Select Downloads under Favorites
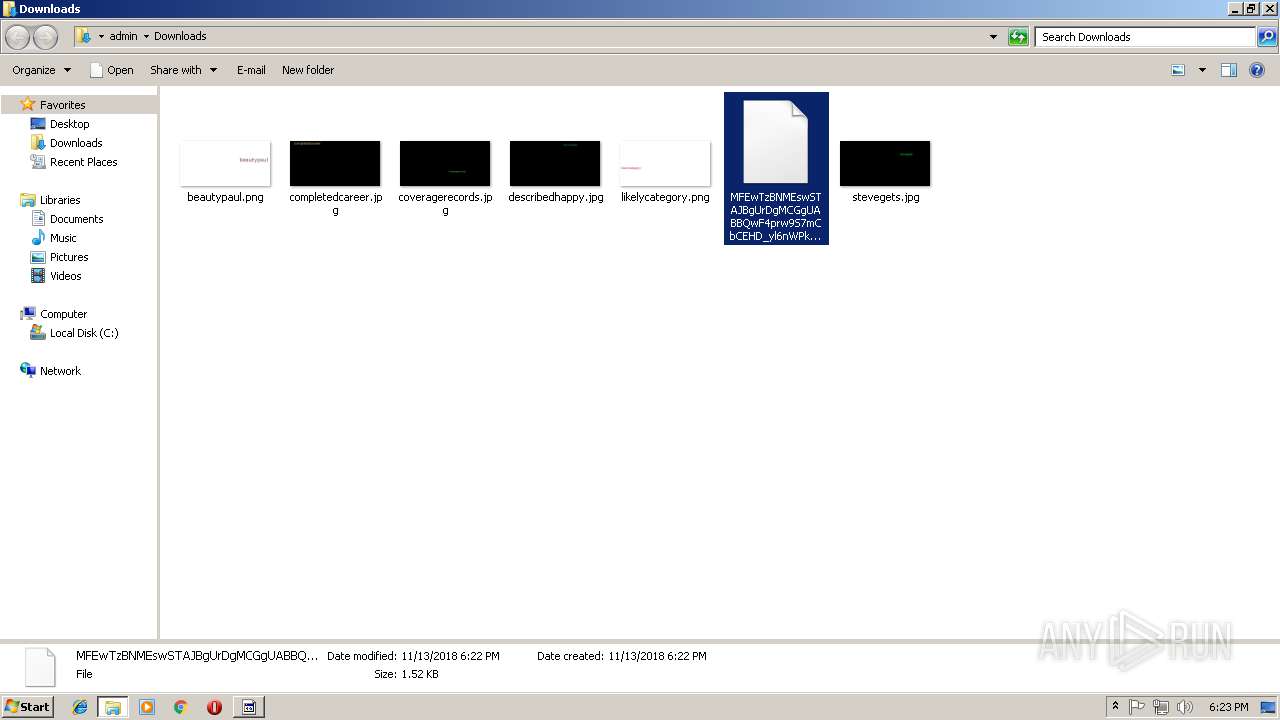The height and width of the screenshot is (720, 1280). tap(76, 143)
